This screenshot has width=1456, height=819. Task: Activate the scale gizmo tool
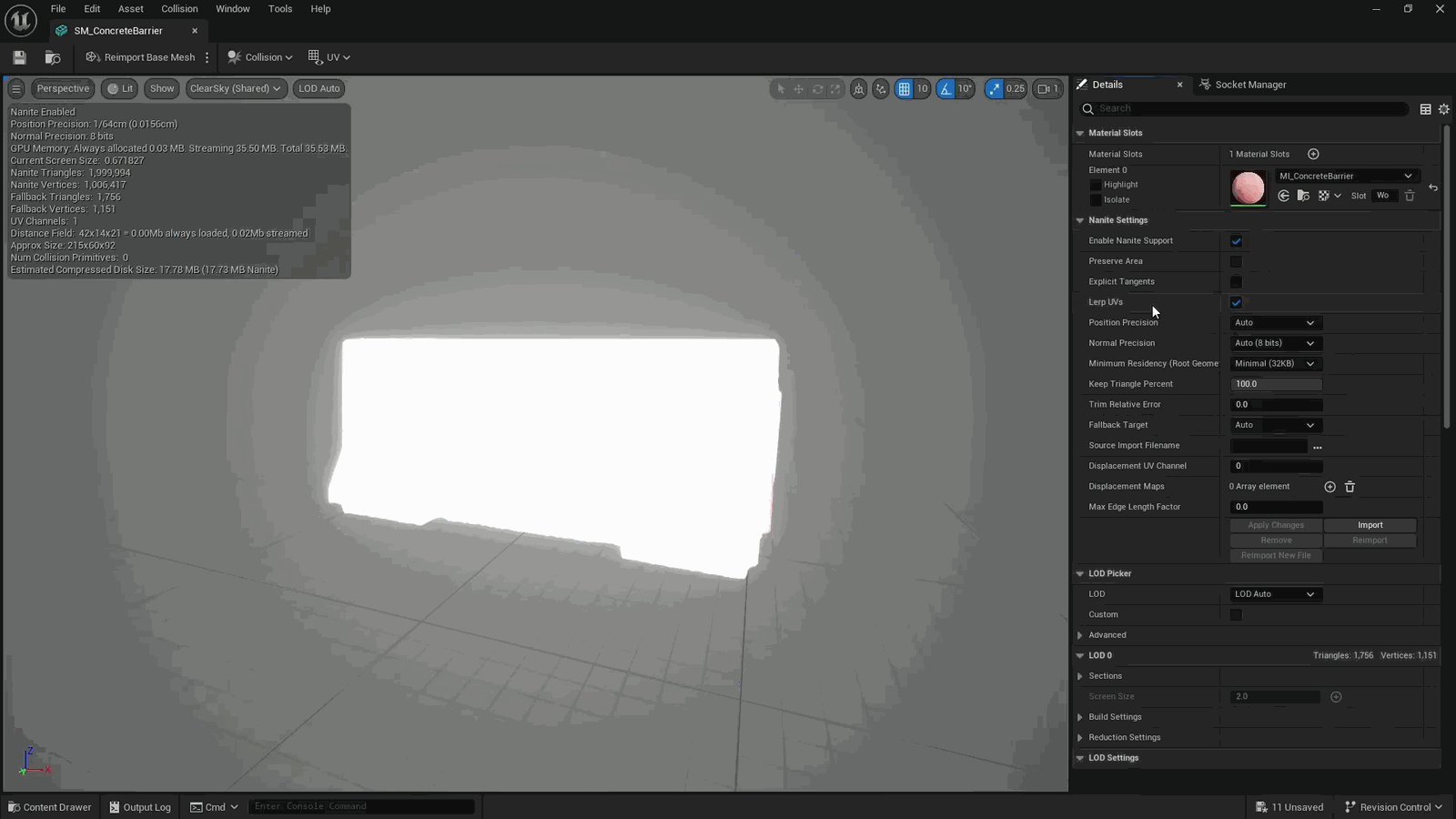click(x=835, y=88)
